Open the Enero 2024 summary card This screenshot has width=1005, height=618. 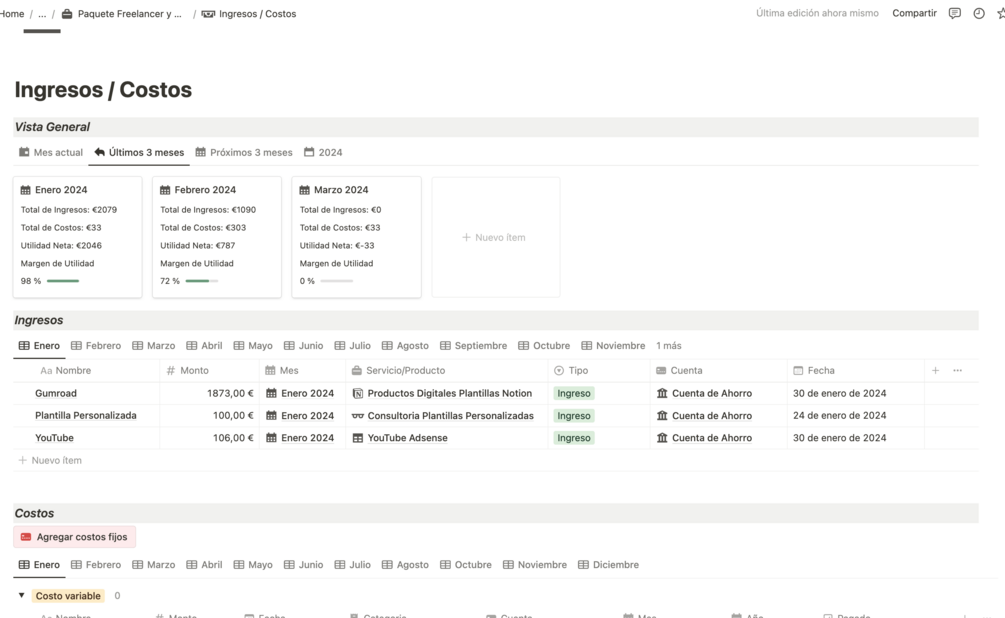(x=78, y=237)
